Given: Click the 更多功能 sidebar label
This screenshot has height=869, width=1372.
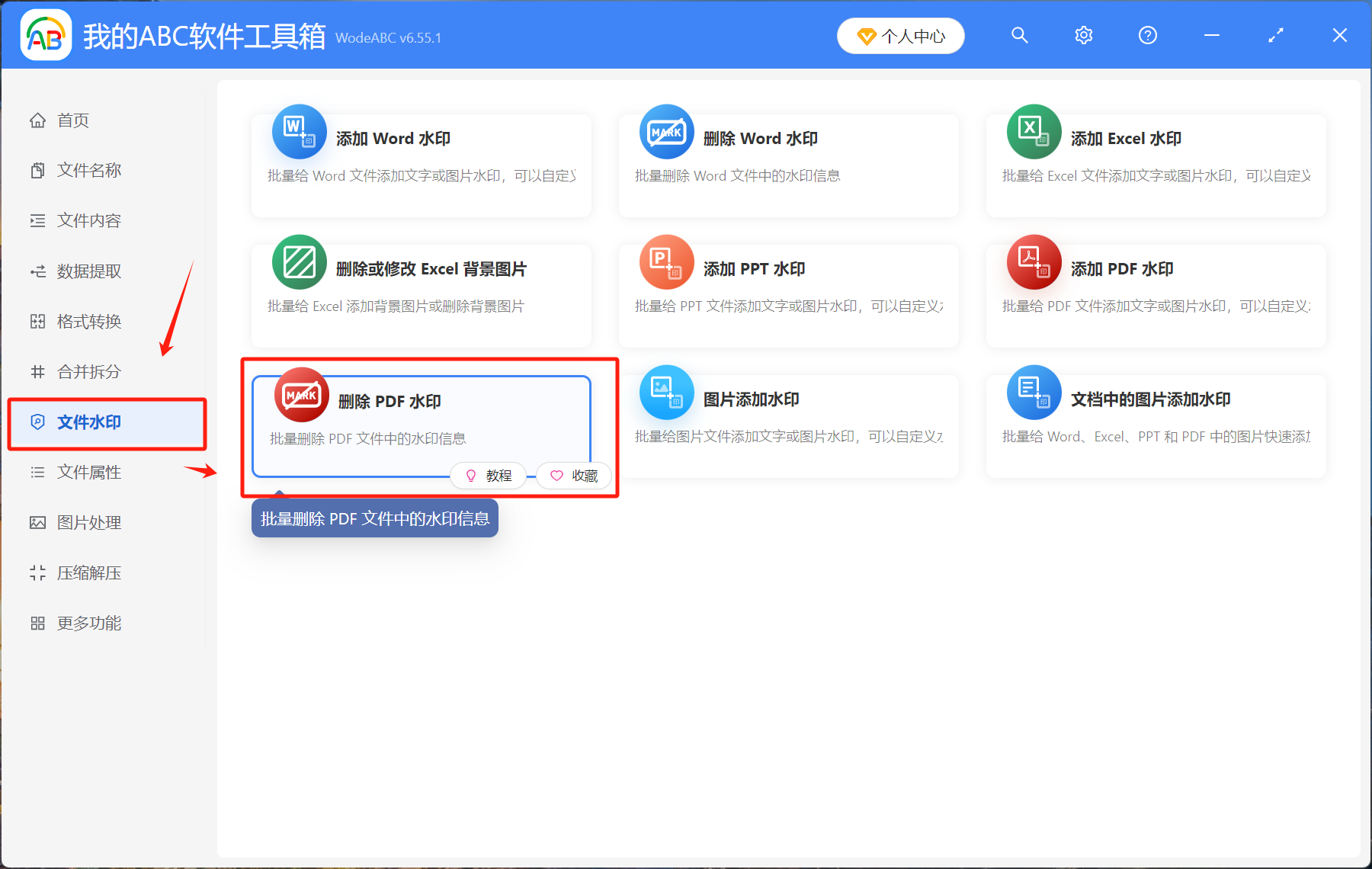Looking at the screenshot, I should pyautogui.click(x=89, y=624).
